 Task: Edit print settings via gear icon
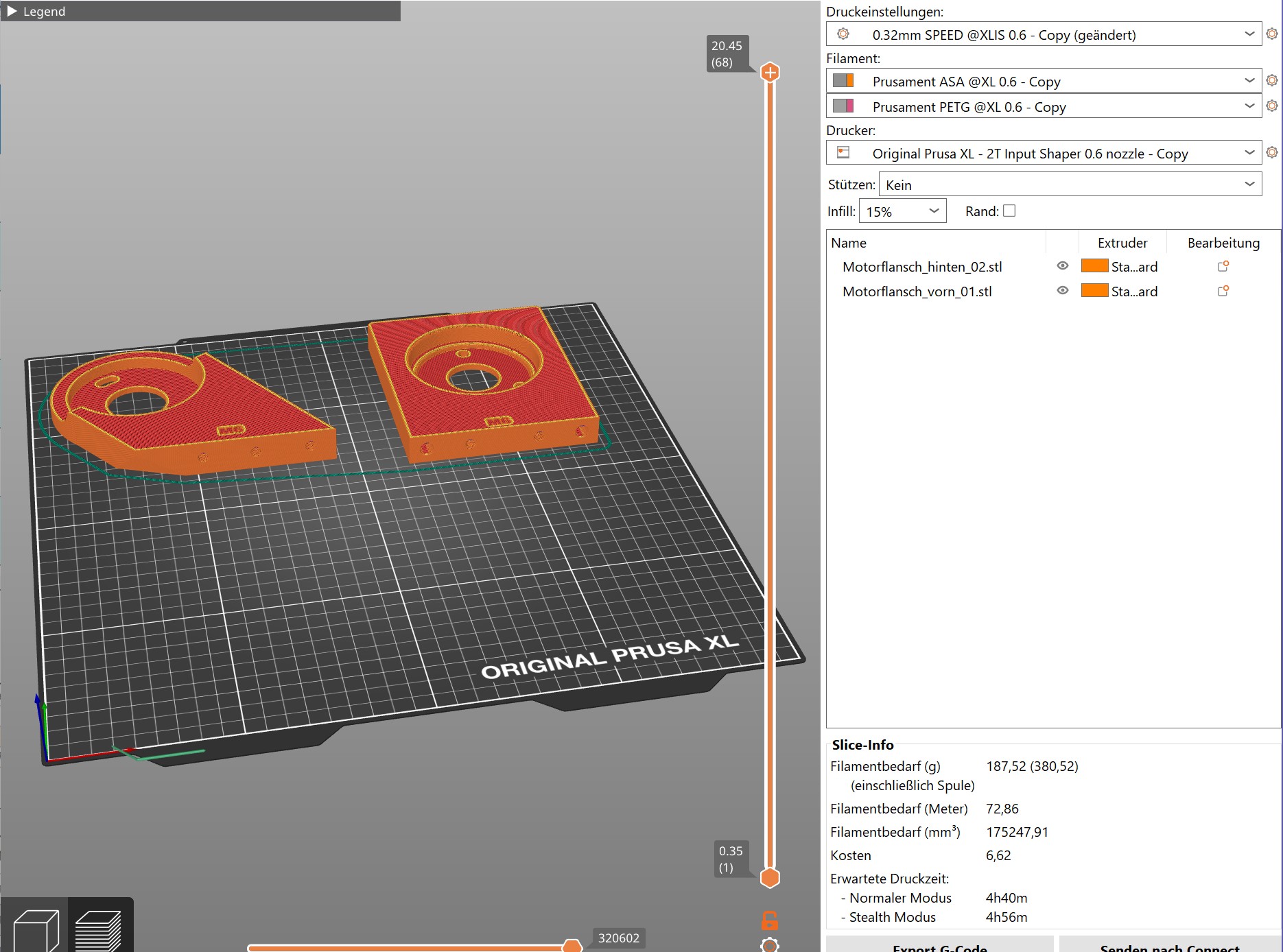pos(1272,34)
